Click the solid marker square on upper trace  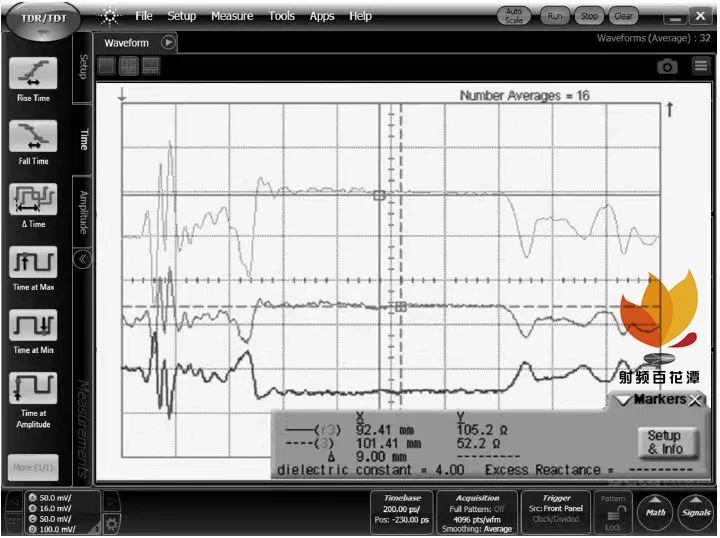[x=379, y=196]
